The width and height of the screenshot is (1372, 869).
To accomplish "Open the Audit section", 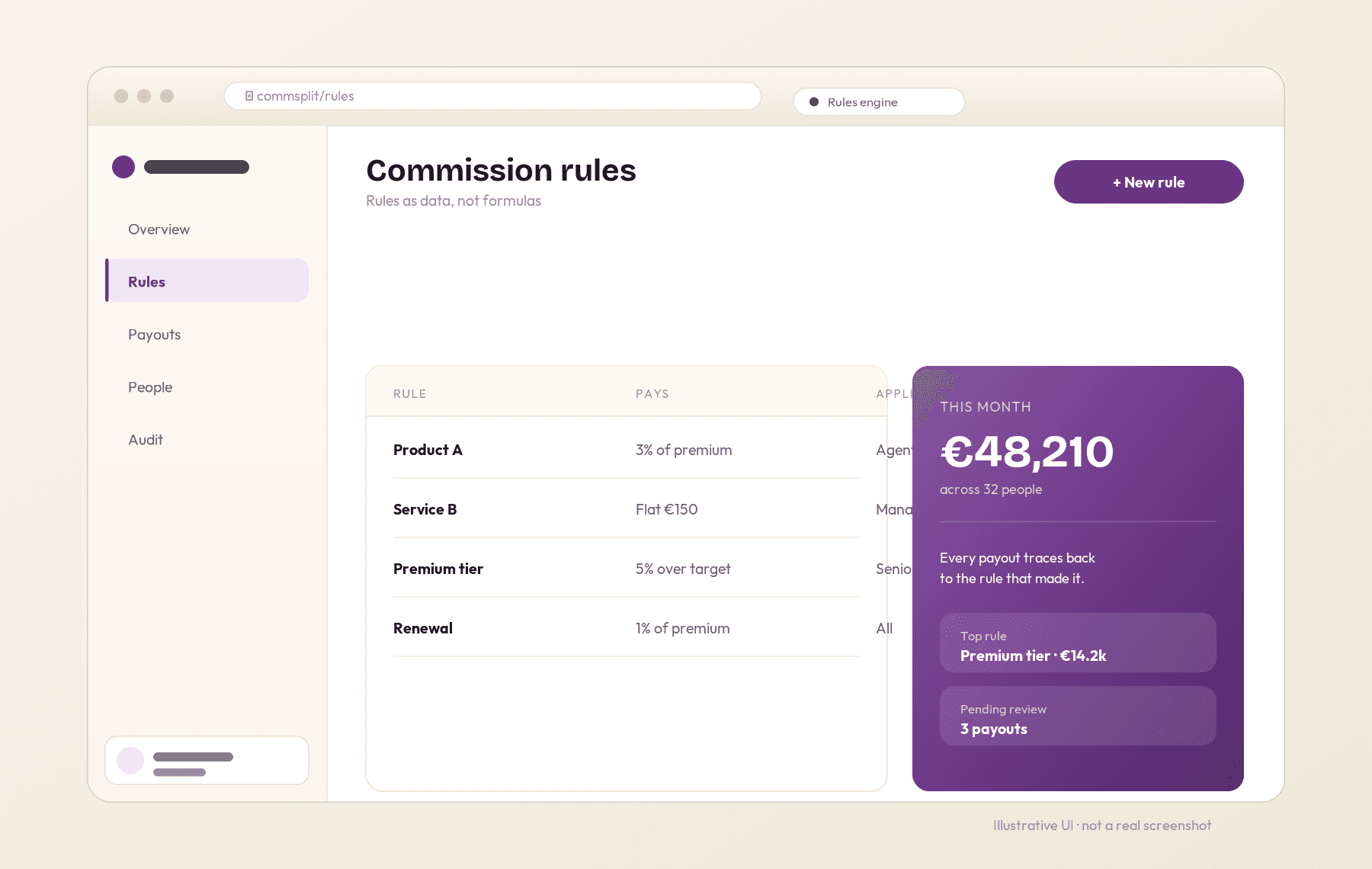I will [x=146, y=440].
